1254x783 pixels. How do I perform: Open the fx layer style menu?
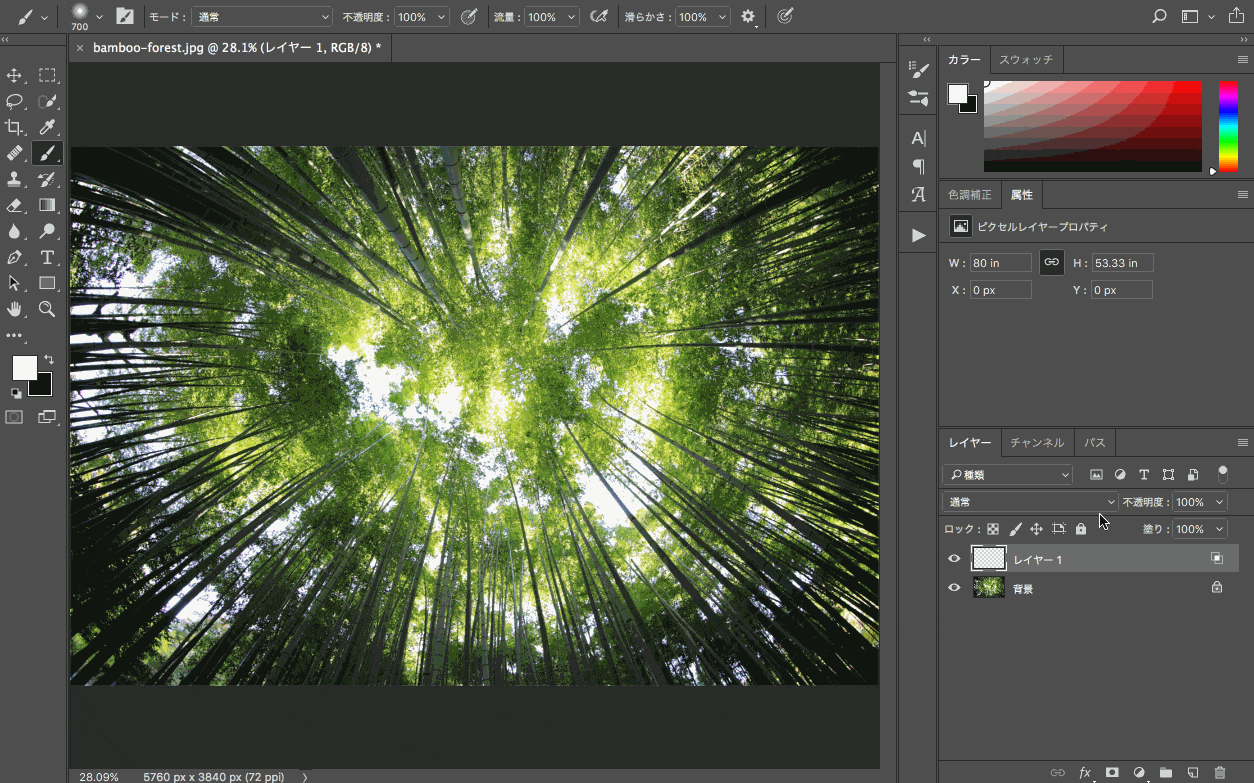click(x=1085, y=772)
